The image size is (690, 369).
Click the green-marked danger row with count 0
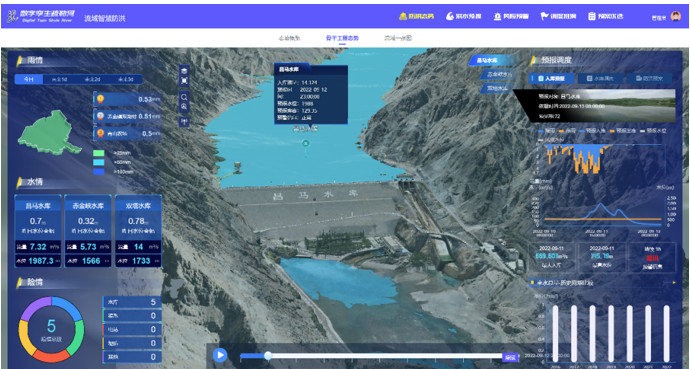132,316
